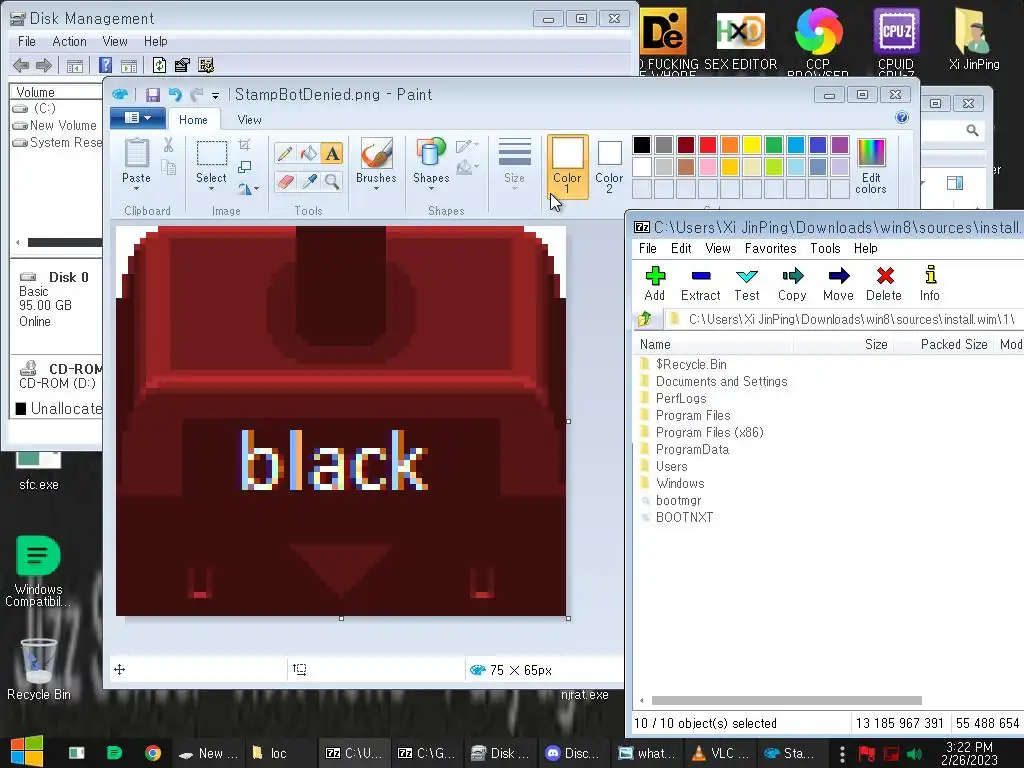Screen dimensions: 1024x768
Task: Click the Resize icon in Image group
Action: (245, 167)
